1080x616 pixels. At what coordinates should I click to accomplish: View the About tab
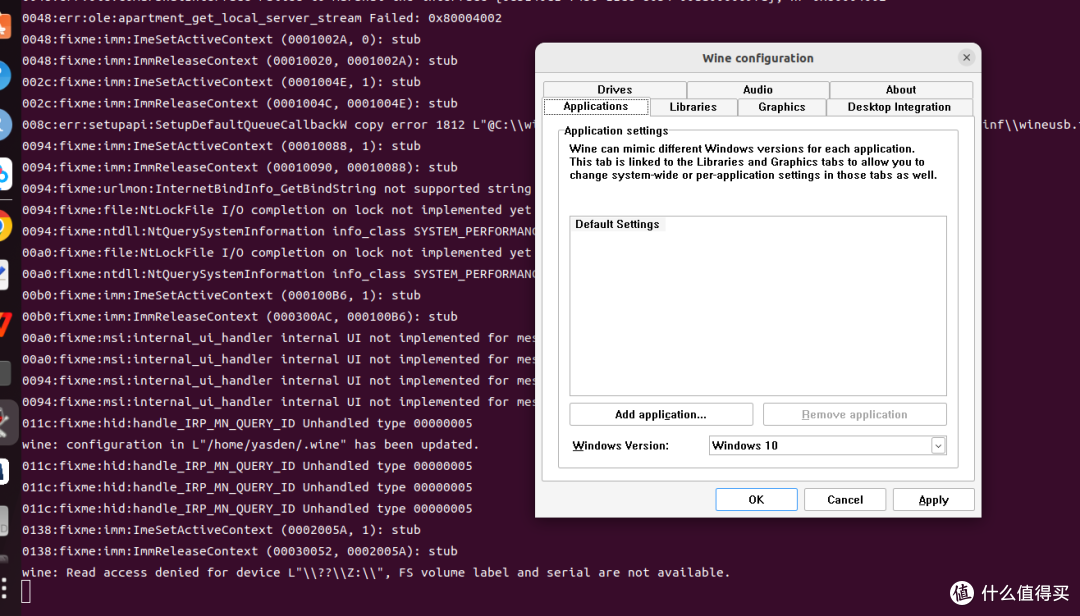coord(900,89)
